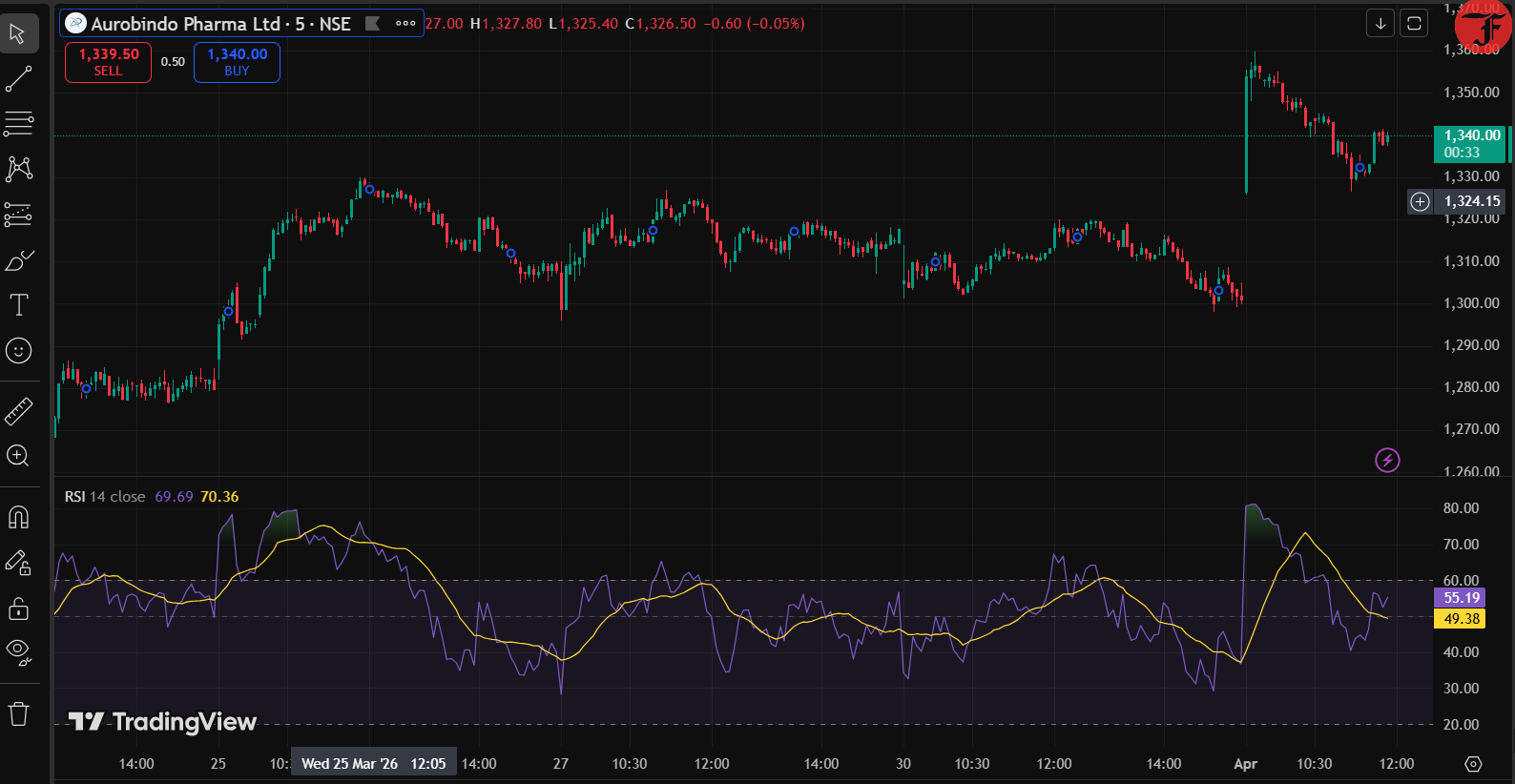The width and height of the screenshot is (1515, 784).
Task: Choose the brush drawing tool
Action: coord(18,260)
